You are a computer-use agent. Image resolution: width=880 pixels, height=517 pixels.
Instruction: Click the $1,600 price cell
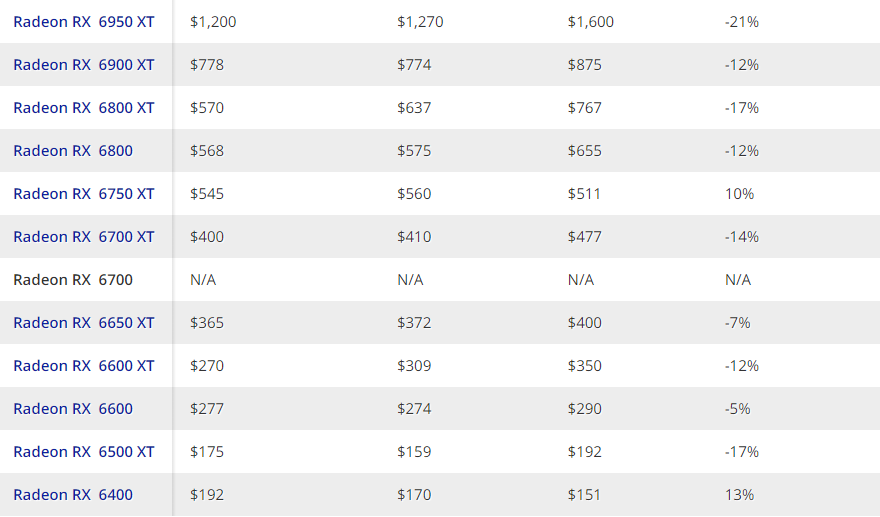(591, 22)
